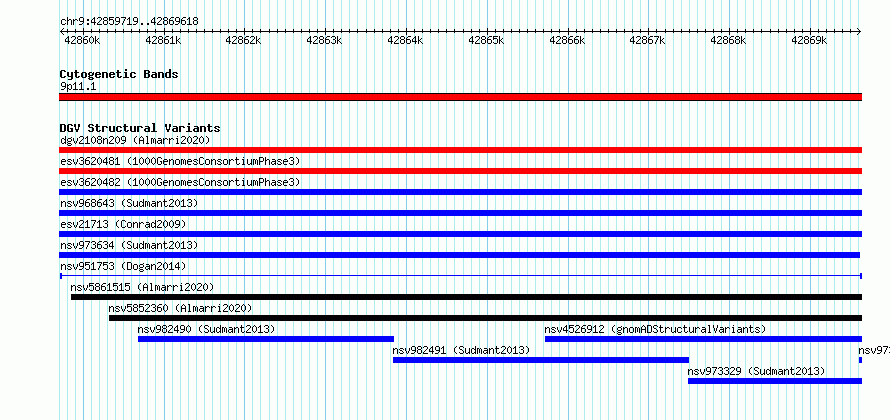
Task: Click the esv3620481 variant label
Action: 180,161
